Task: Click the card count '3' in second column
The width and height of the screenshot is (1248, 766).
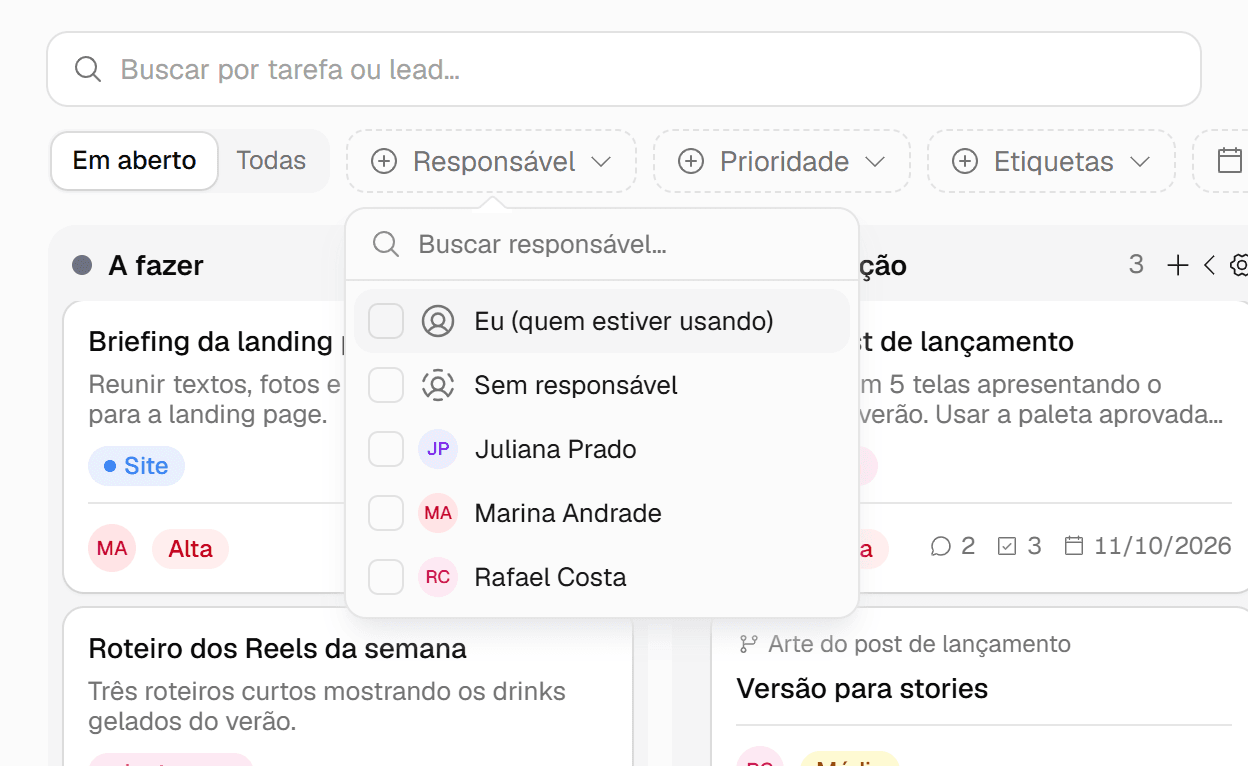Action: click(1136, 265)
